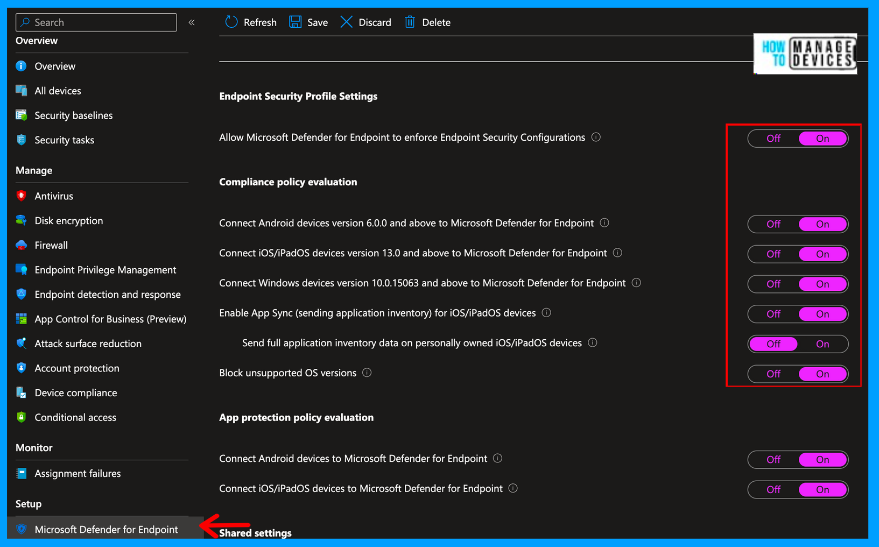The height and width of the screenshot is (547, 879).
Task: Turn off Windows 10.0.15063 connection toggle
Action: (773, 284)
